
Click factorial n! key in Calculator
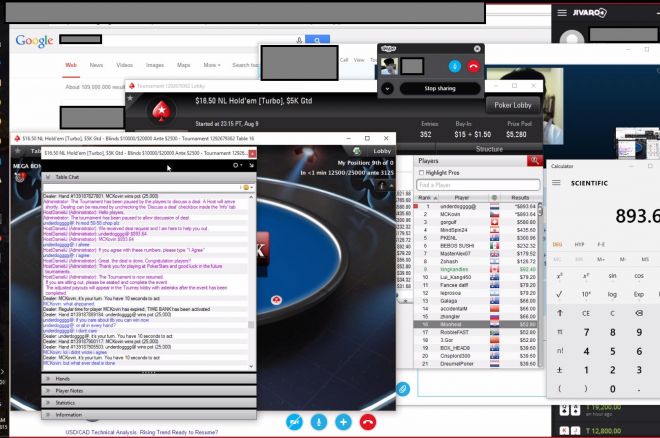(x=560, y=351)
